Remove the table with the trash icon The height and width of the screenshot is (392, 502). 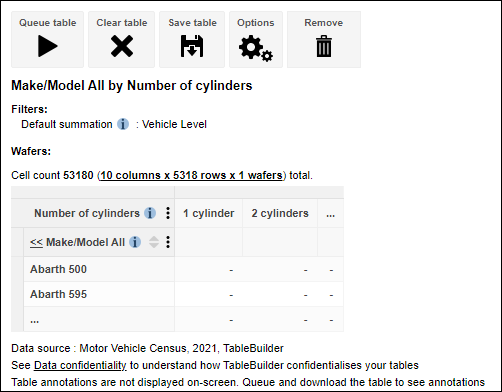(x=324, y=39)
